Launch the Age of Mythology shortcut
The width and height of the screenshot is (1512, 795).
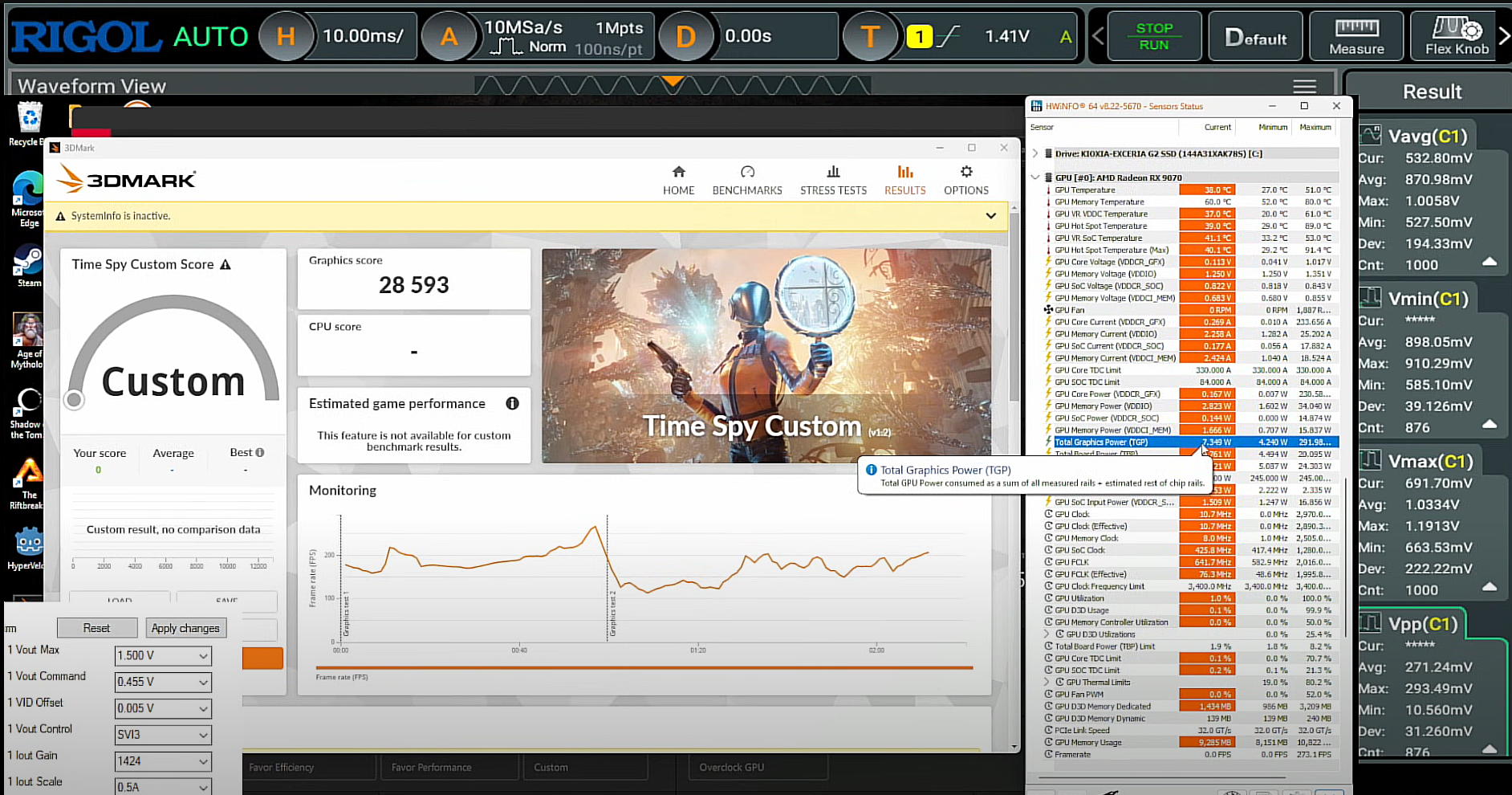pos(28,340)
